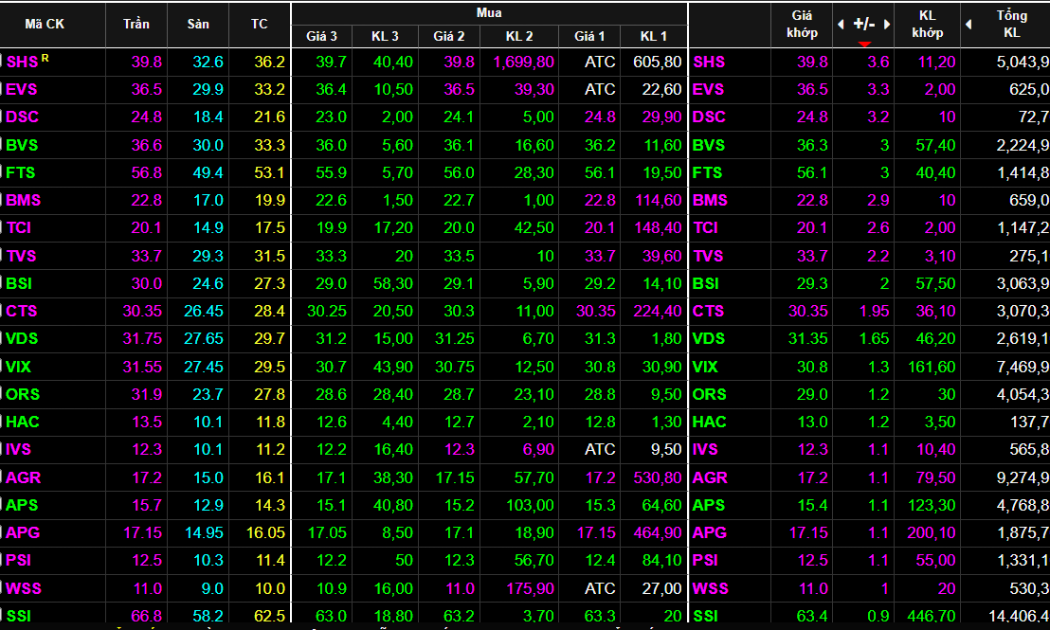Image resolution: width=1050 pixels, height=630 pixels.
Task: Open AGR ticker in the Mã CK column
Action: (x=23, y=477)
